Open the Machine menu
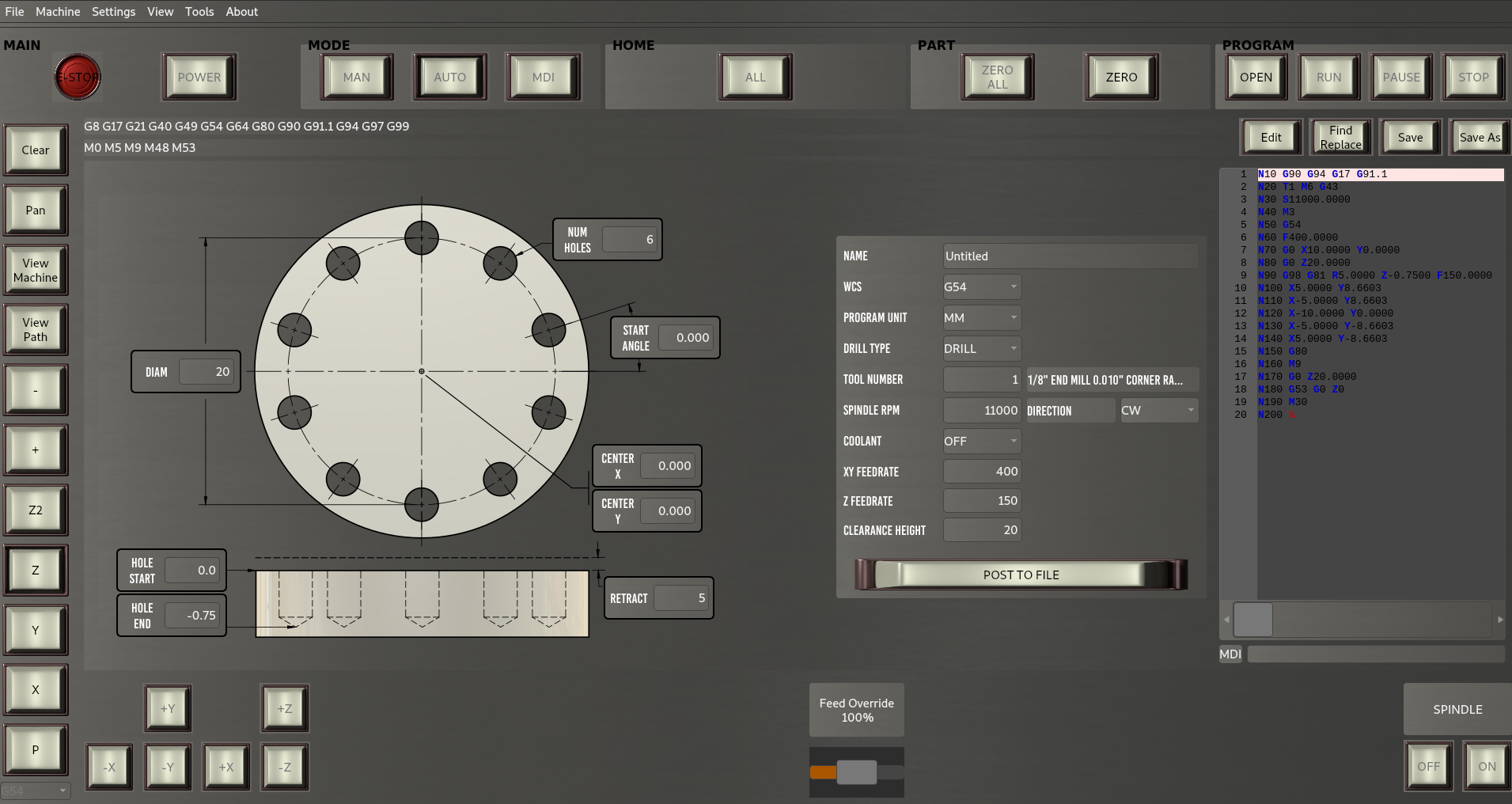Viewport: 1512px width, 804px height. (58, 12)
